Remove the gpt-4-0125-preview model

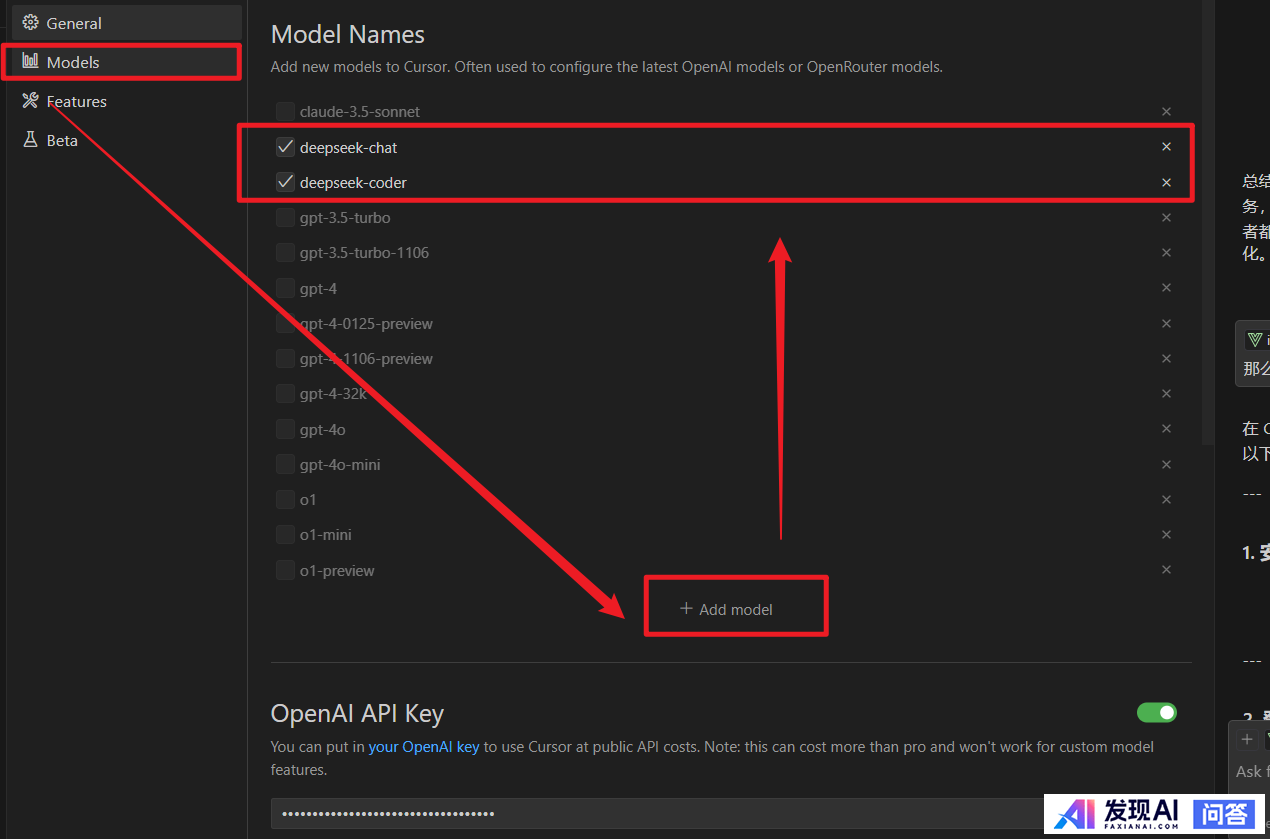tap(1166, 323)
